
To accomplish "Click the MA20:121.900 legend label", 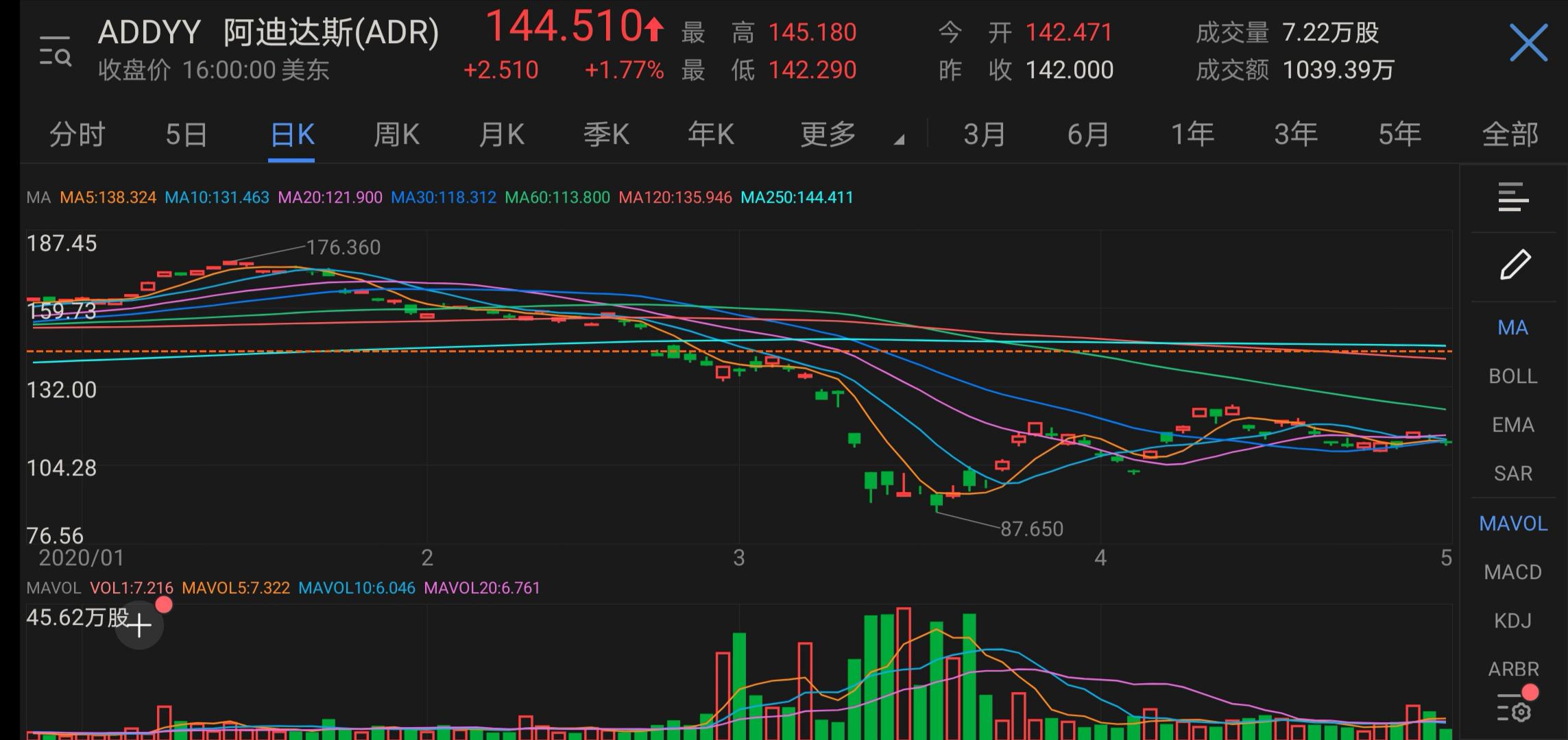I will (330, 197).
